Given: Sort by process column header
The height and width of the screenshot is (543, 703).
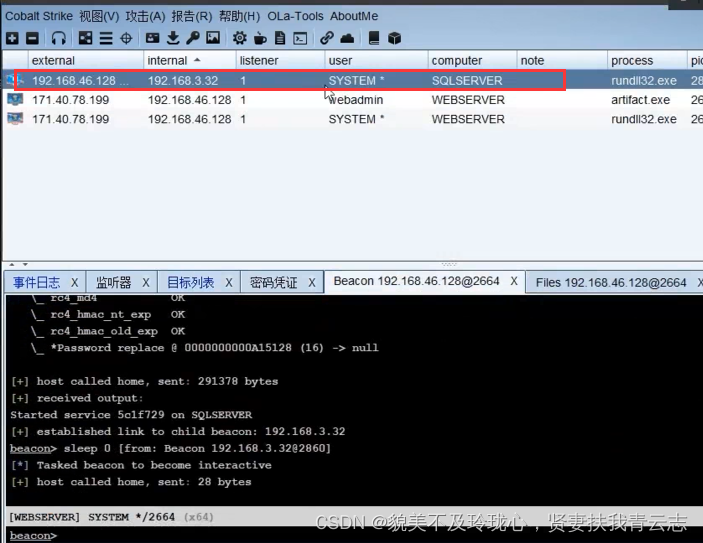Looking at the screenshot, I should click(647, 60).
